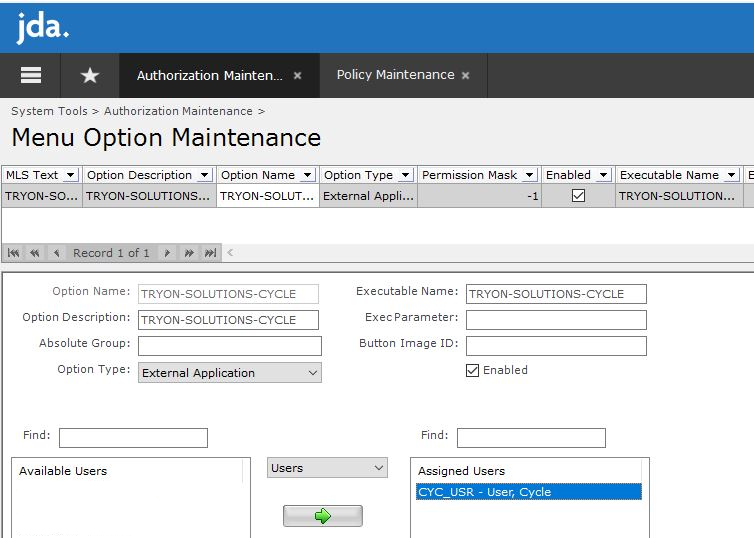Select the TRYON-SOLUTION... Executable Name cell
The image size is (754, 538).
[x=679, y=196]
